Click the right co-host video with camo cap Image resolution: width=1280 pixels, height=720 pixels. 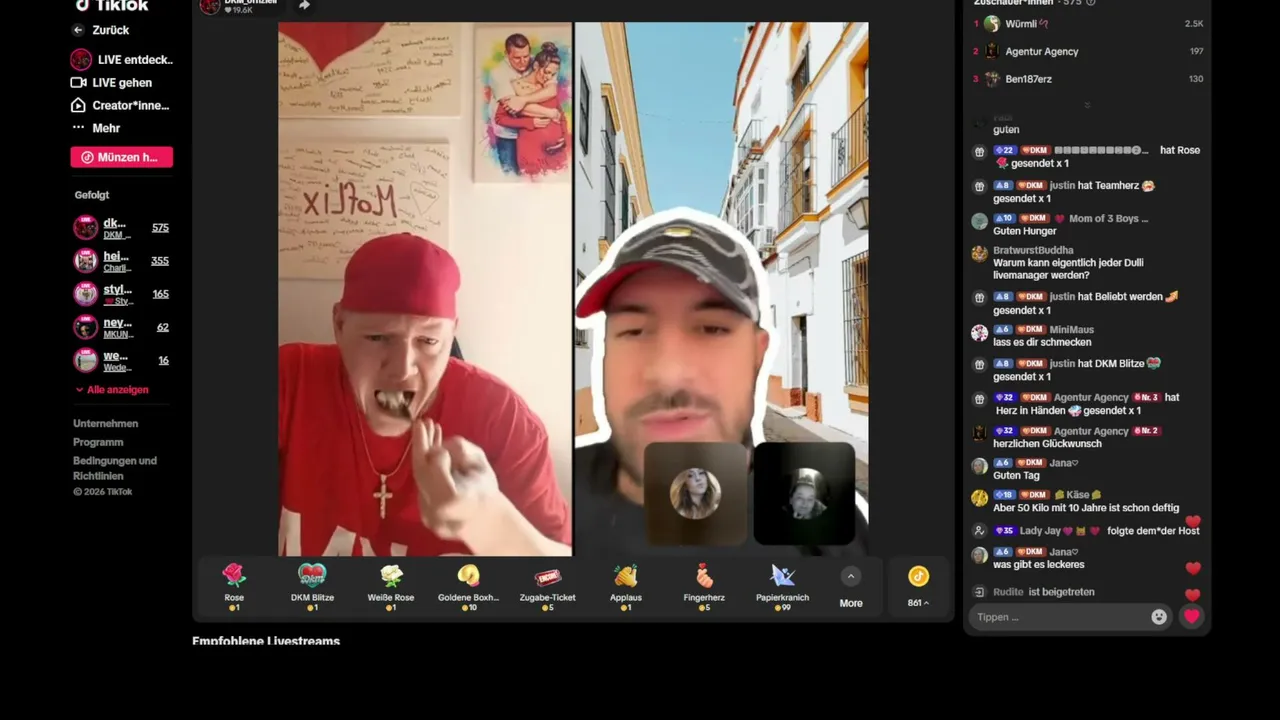[721, 289]
